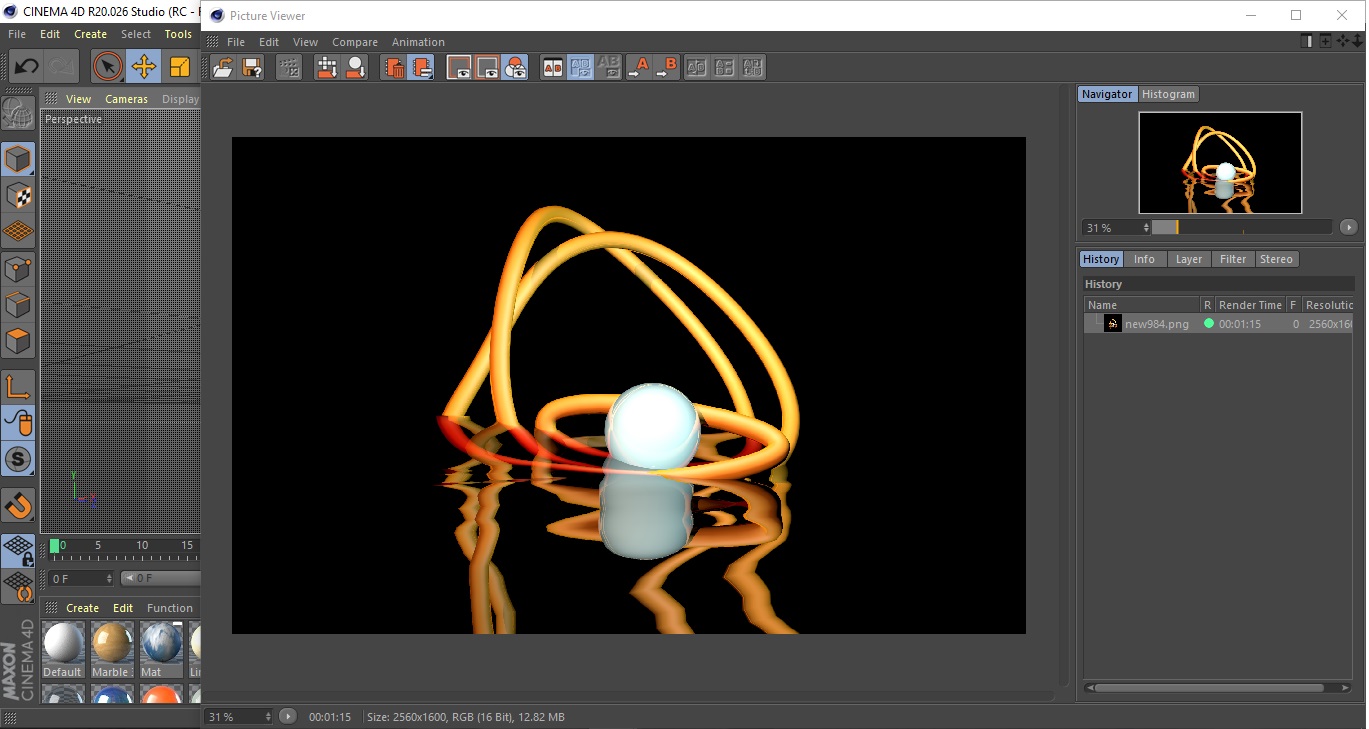Click the History panel horizontal scrollbar
The height and width of the screenshot is (729, 1369).
[1217, 688]
